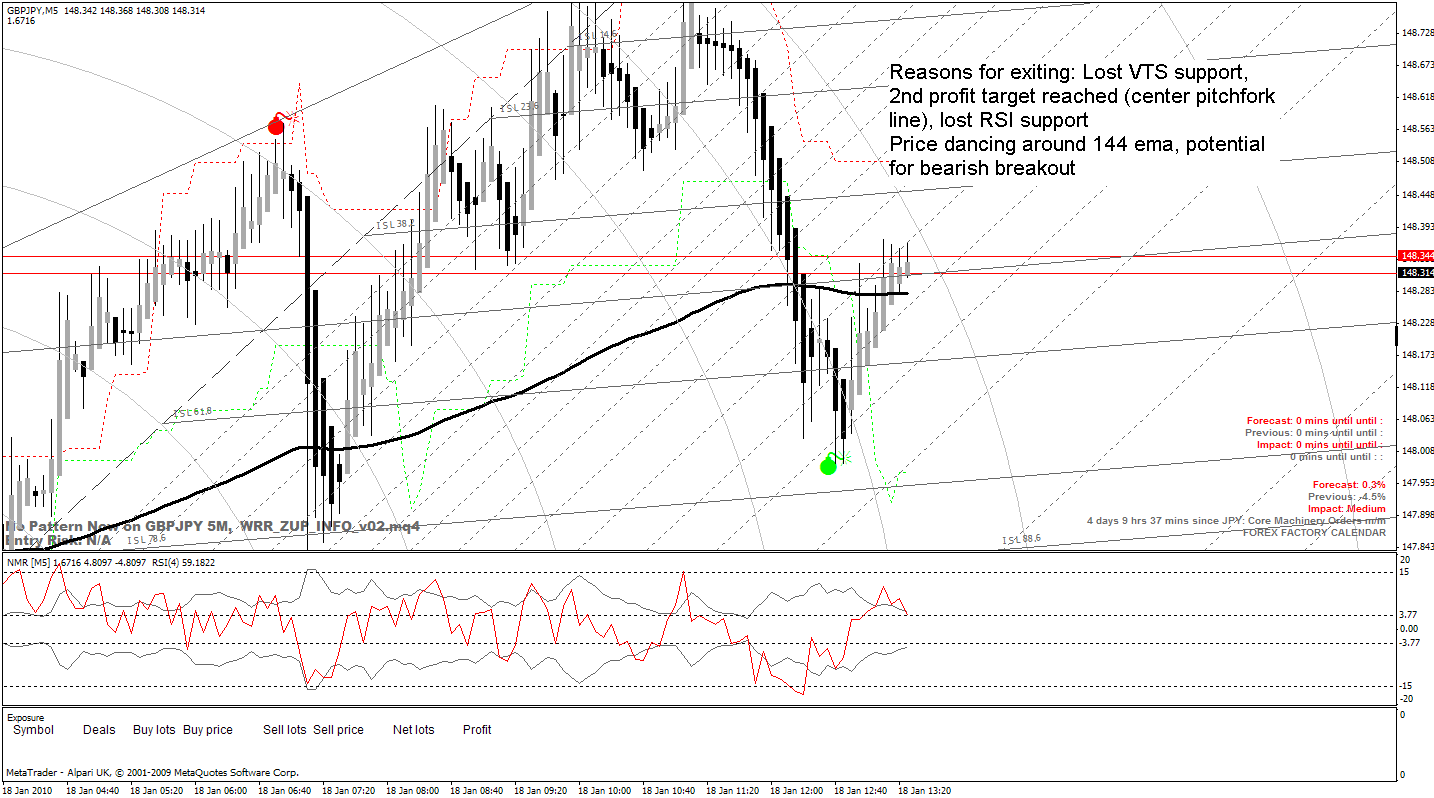Click the Deals column header
Viewport: 1434px width, 798px height.
[x=99, y=730]
